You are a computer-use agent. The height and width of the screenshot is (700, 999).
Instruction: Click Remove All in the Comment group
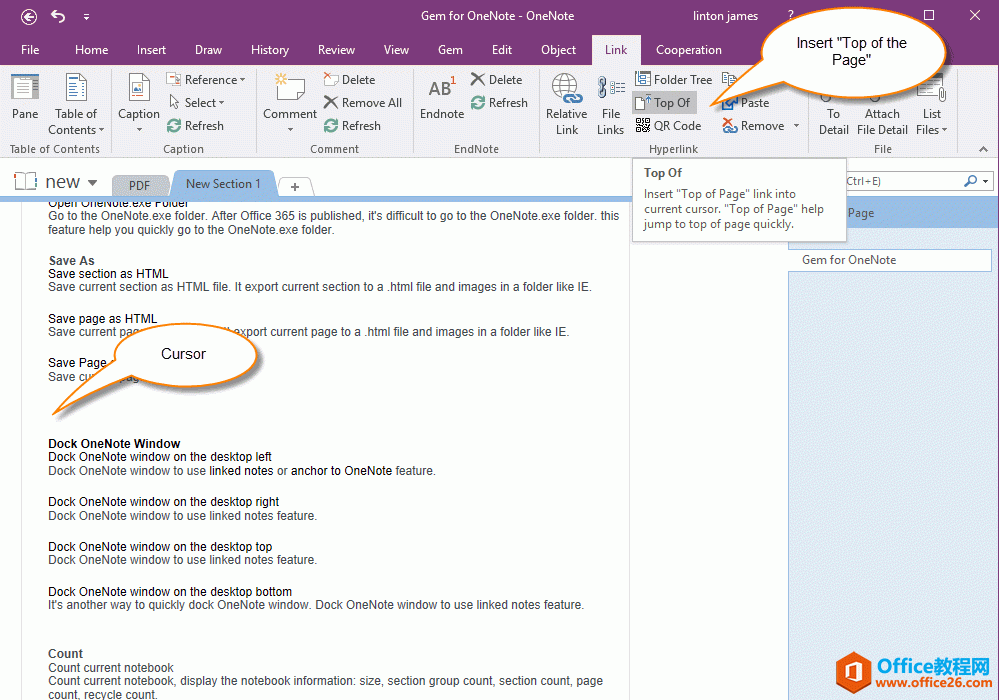363,102
